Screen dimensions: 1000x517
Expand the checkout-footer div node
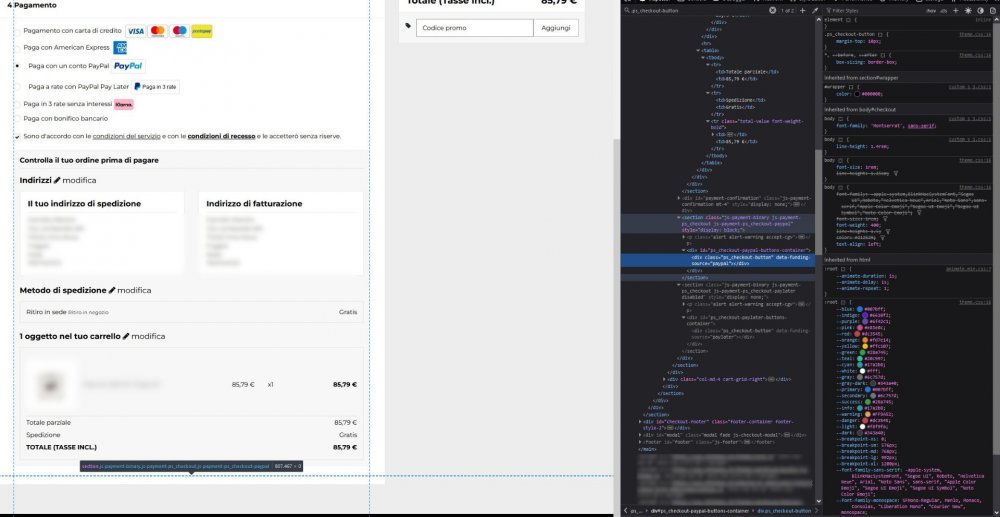pos(640,421)
